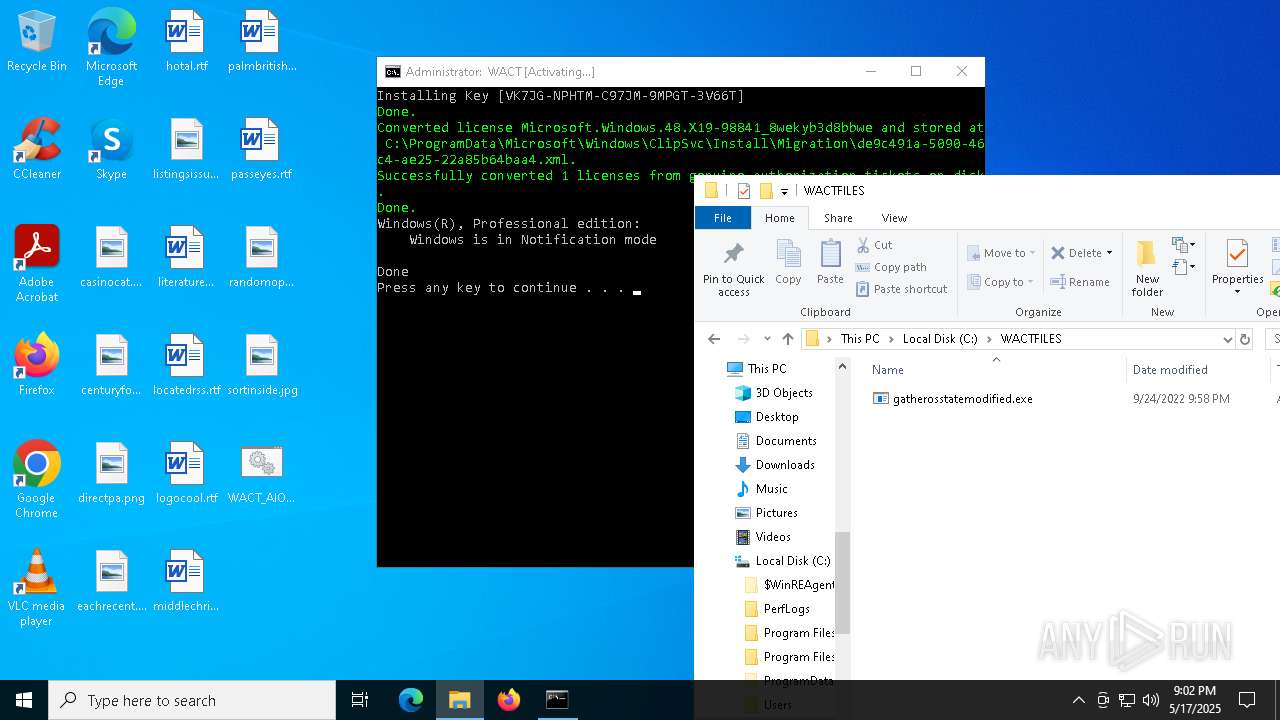Click This PC in the address breadcrumb
Viewport: 1280px width, 720px height.
pos(860,339)
